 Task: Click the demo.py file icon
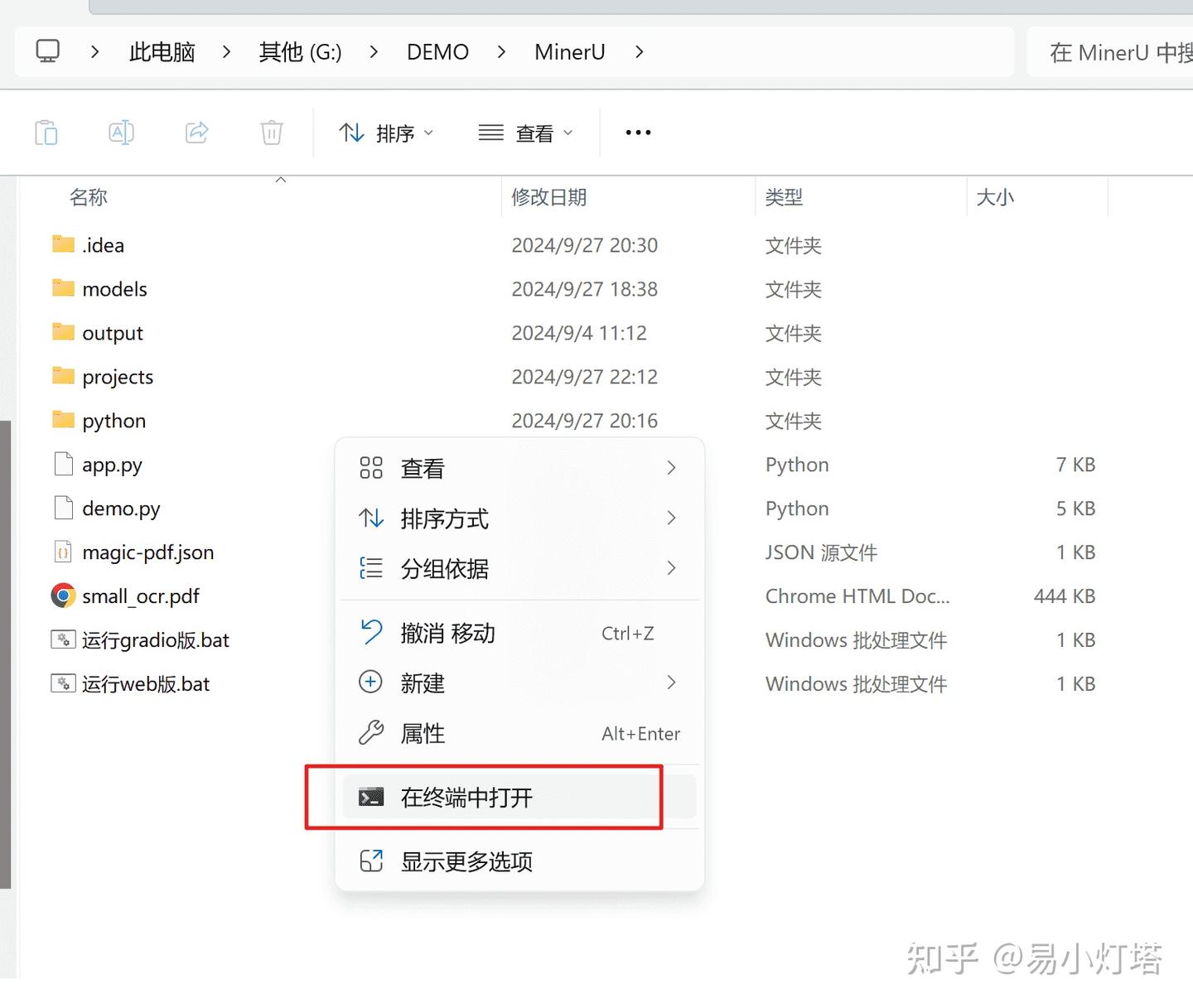pyautogui.click(x=64, y=508)
